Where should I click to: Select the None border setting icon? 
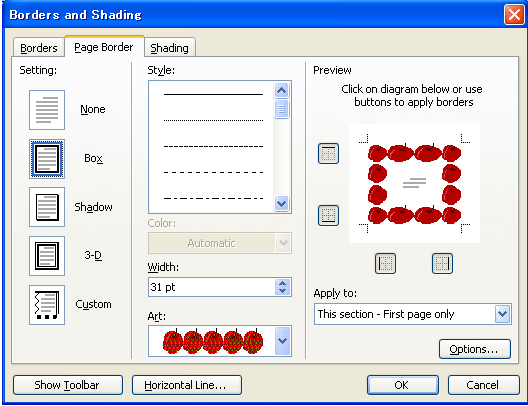(x=47, y=110)
